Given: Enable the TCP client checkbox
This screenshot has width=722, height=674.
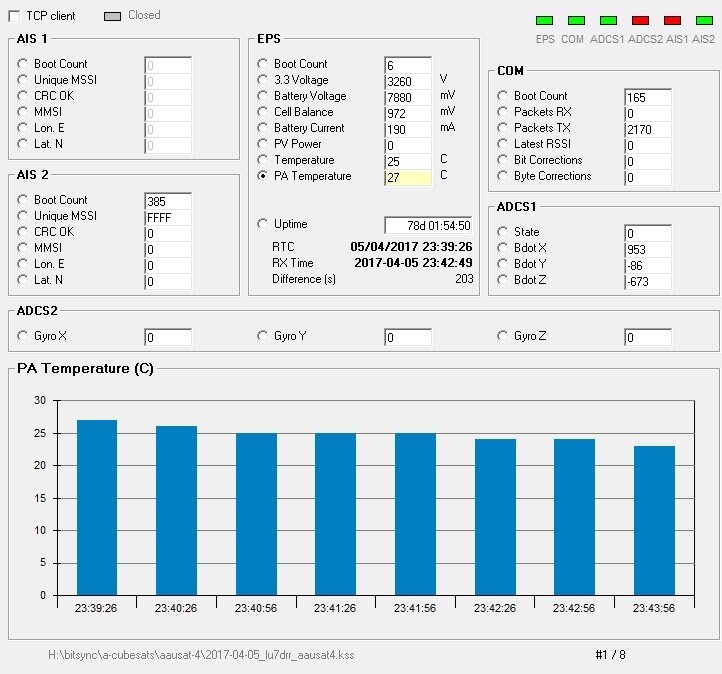Looking at the screenshot, I should (x=14, y=16).
